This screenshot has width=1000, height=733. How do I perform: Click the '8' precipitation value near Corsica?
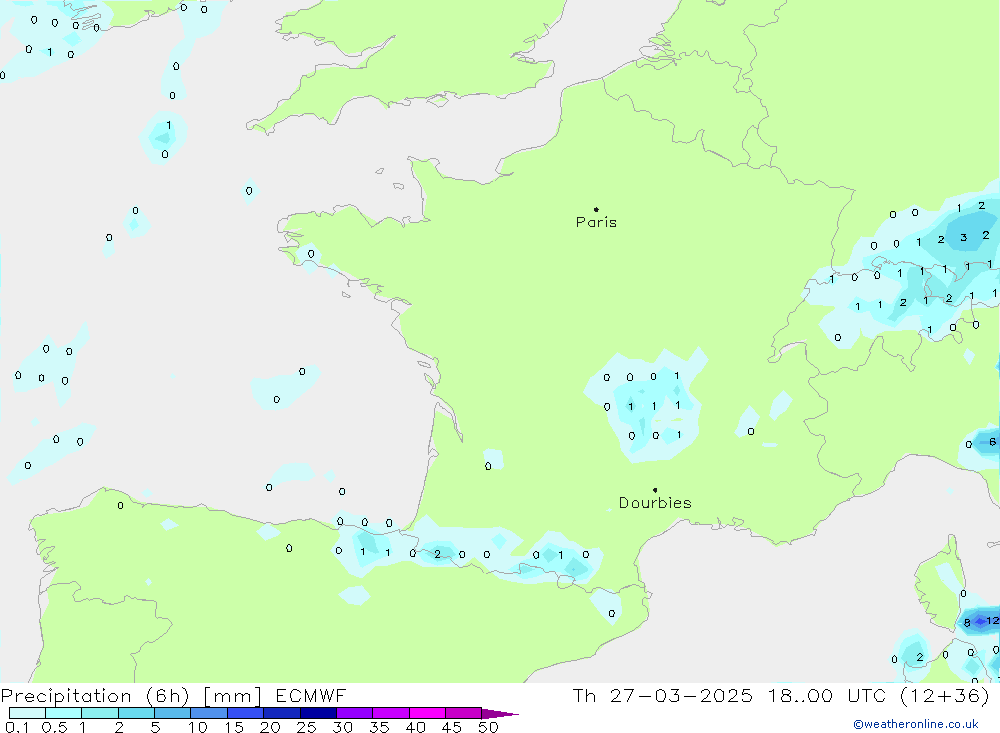click(x=967, y=623)
